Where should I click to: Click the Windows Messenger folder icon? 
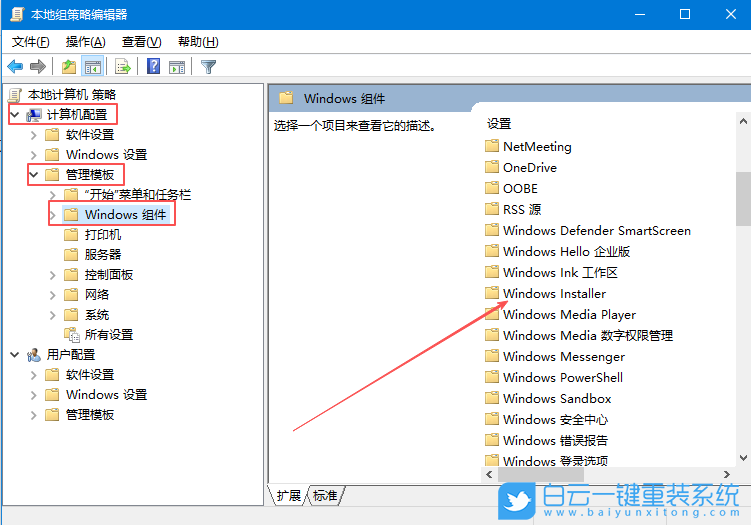(492, 355)
